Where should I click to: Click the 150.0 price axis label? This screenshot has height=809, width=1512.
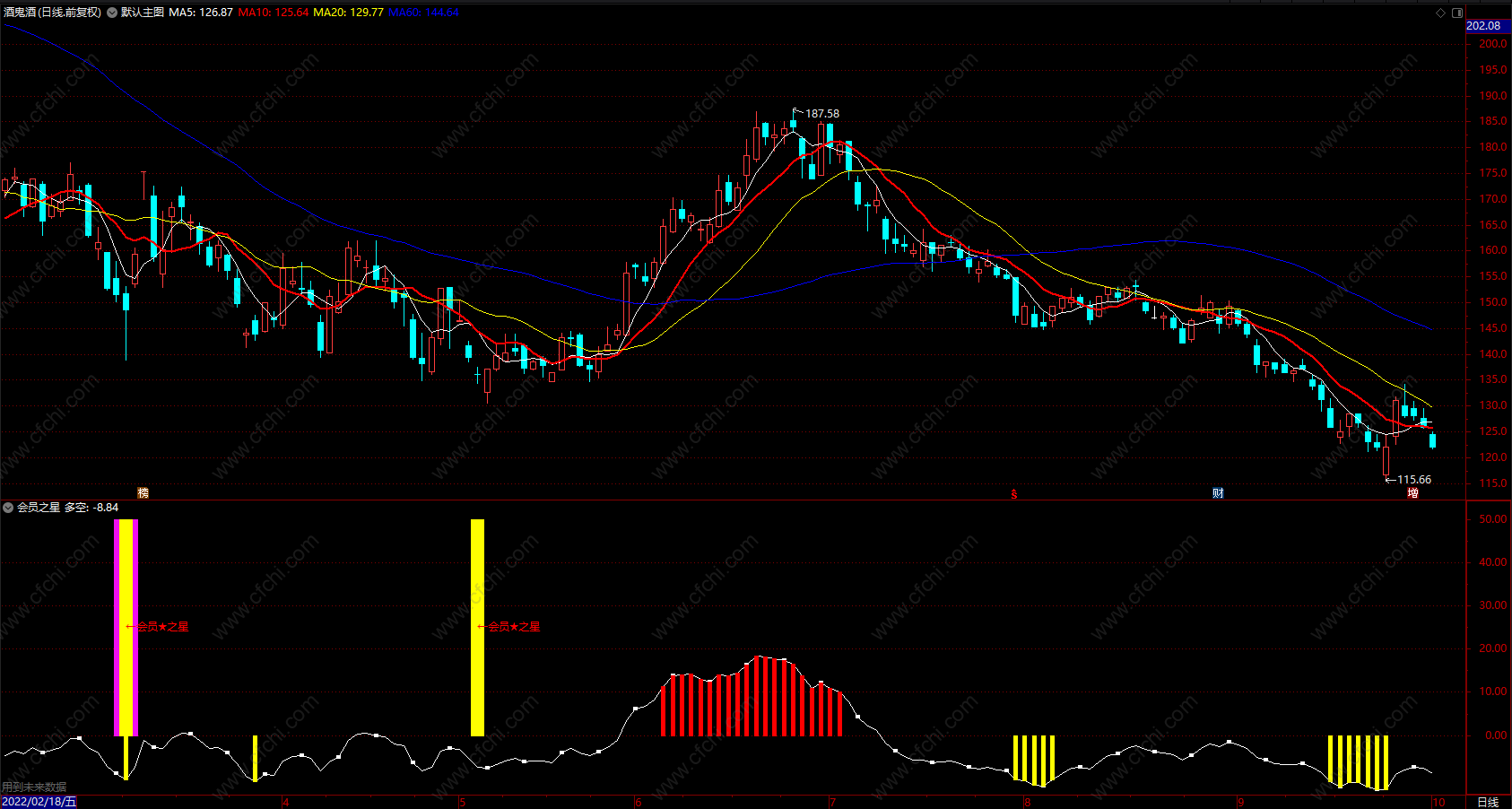click(1493, 302)
